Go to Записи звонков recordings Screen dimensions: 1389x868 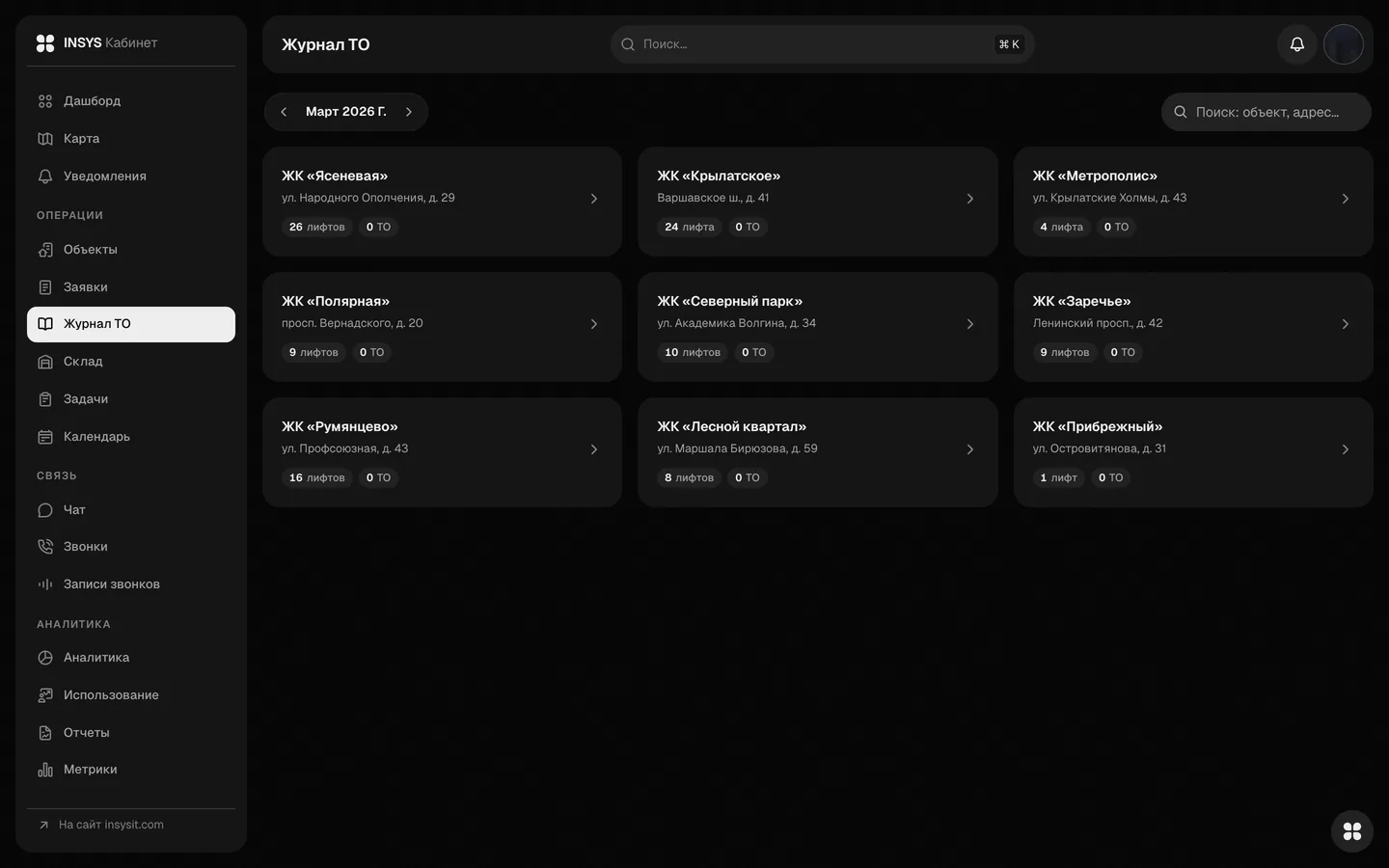pyautogui.click(x=131, y=584)
